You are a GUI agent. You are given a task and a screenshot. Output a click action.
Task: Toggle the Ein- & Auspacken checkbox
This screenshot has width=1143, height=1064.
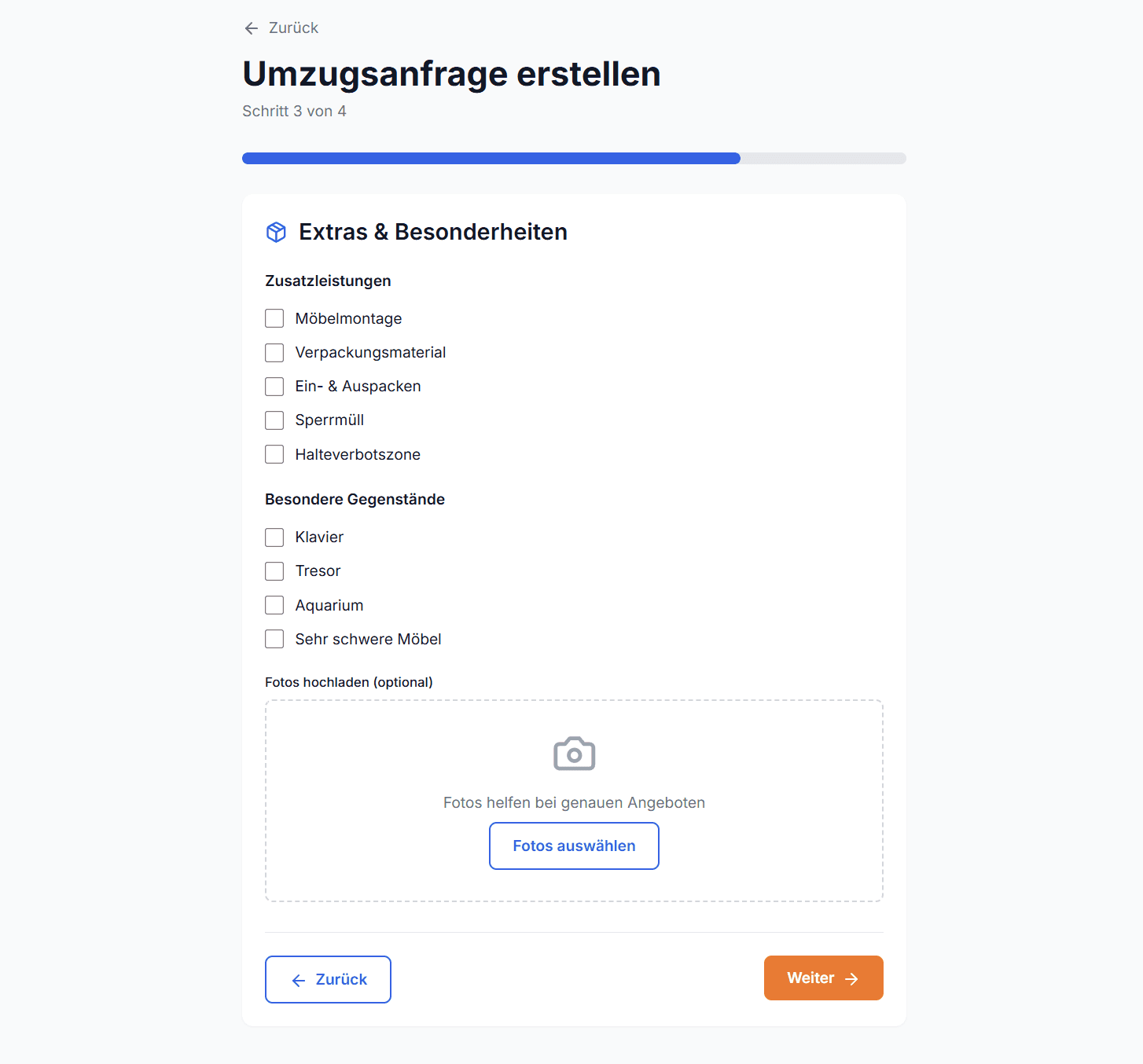point(274,387)
